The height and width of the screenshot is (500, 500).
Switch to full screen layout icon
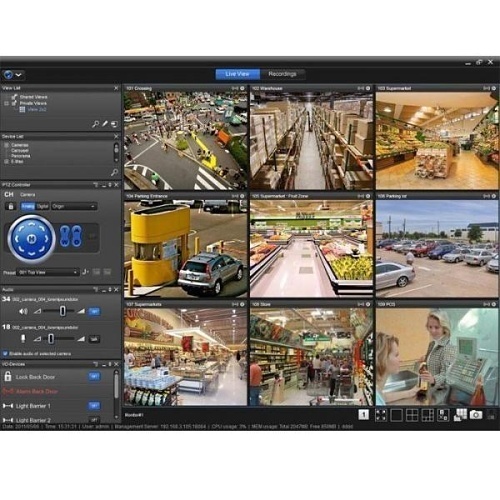381,415
